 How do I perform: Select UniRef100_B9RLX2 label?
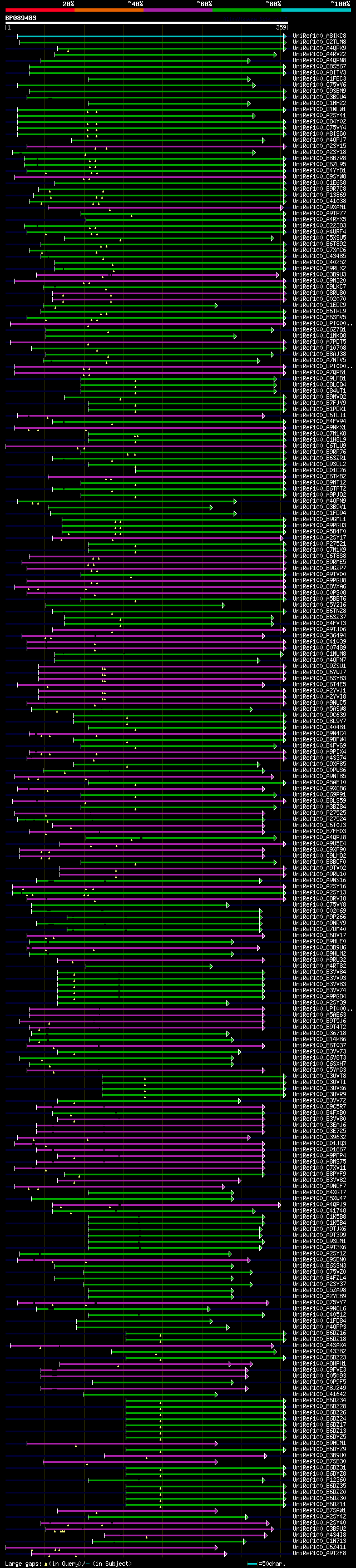(319, 269)
